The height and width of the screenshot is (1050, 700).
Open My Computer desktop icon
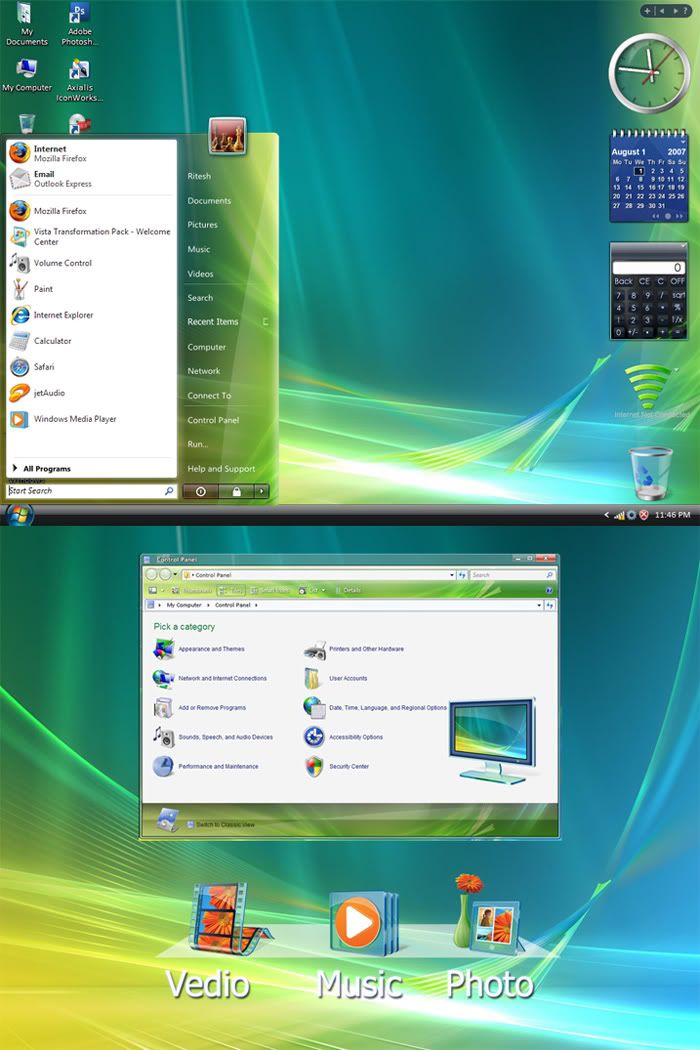point(26,75)
